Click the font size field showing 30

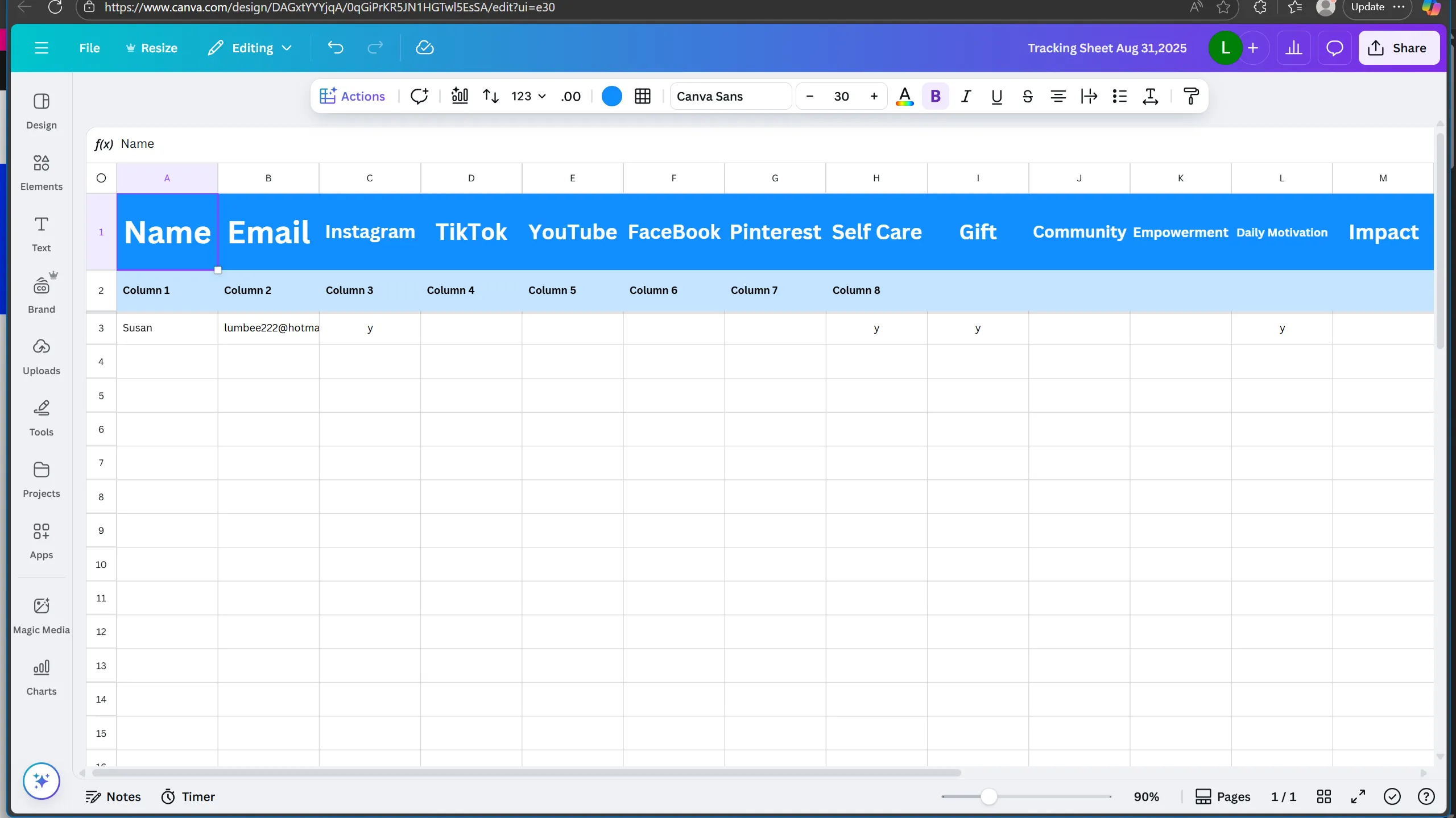coord(841,96)
